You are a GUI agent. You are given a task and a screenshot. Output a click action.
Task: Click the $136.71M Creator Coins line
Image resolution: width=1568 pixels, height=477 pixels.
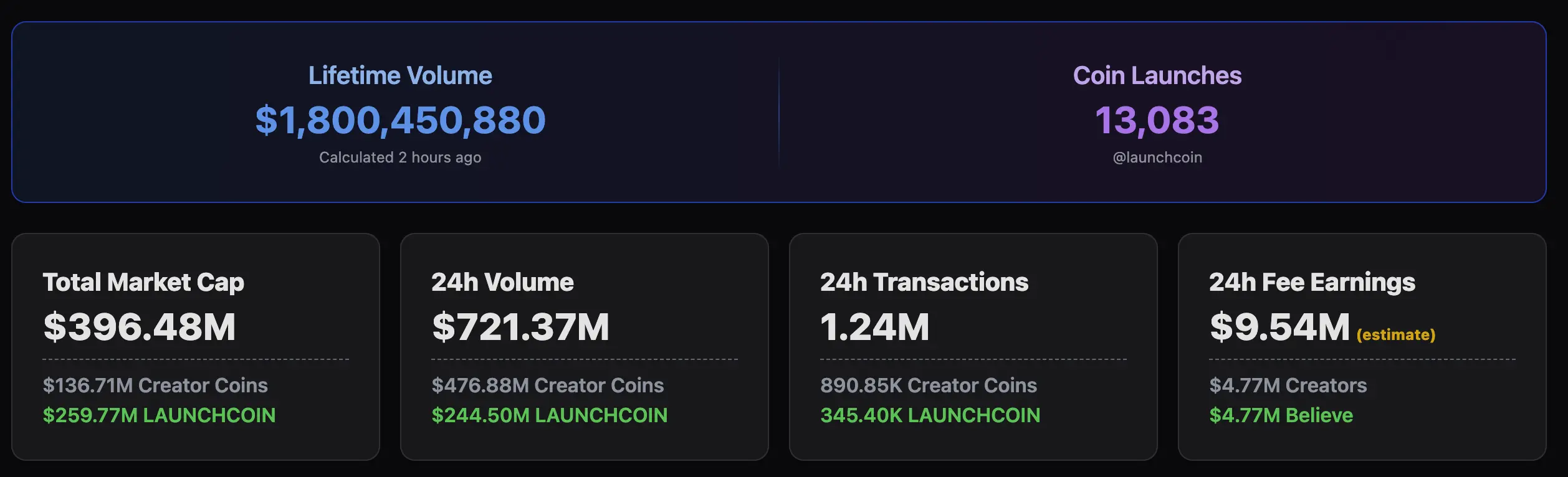[155, 385]
